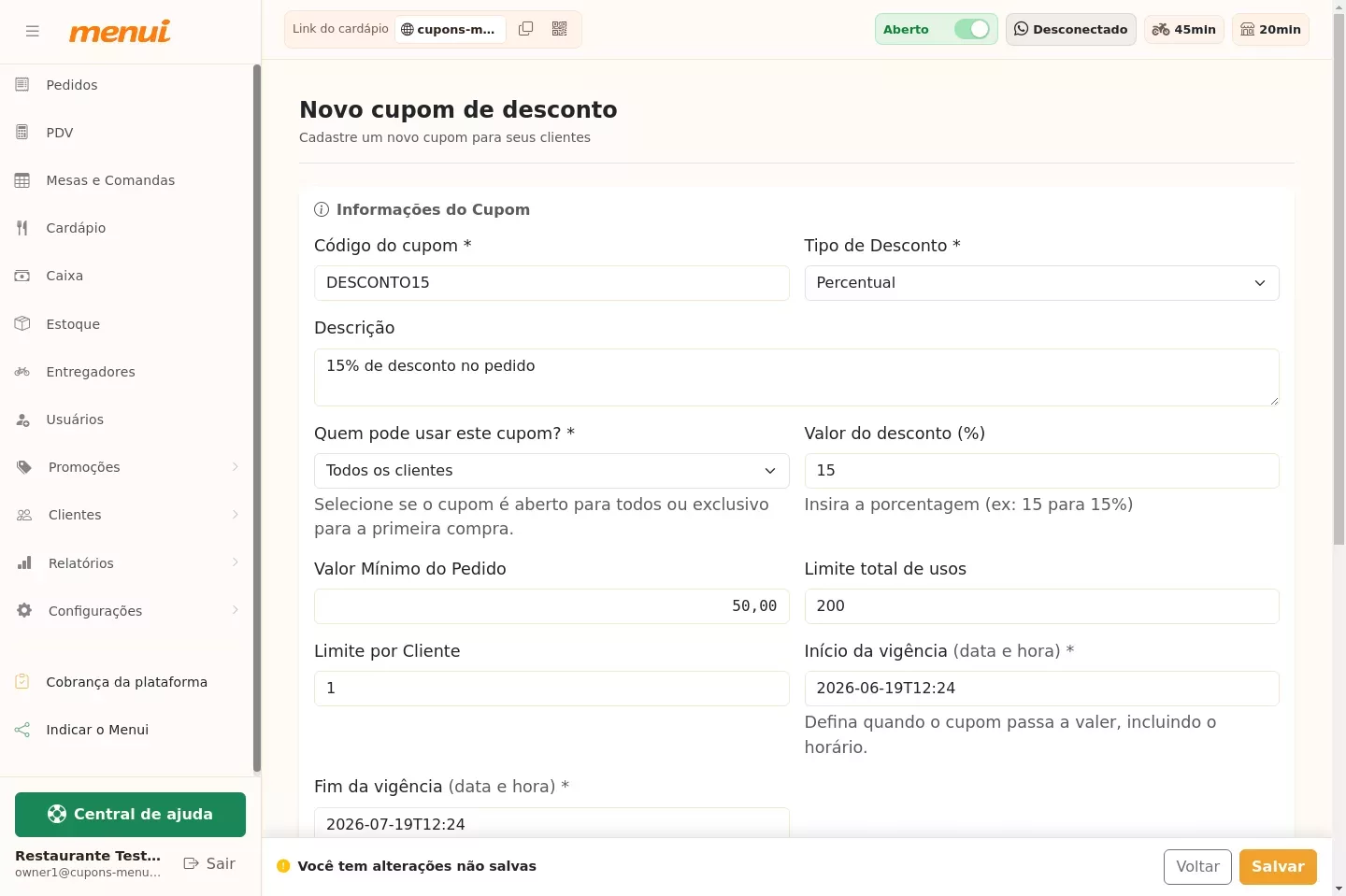
Task: Click the Valor do desconto (%) field
Action: (x=1041, y=471)
